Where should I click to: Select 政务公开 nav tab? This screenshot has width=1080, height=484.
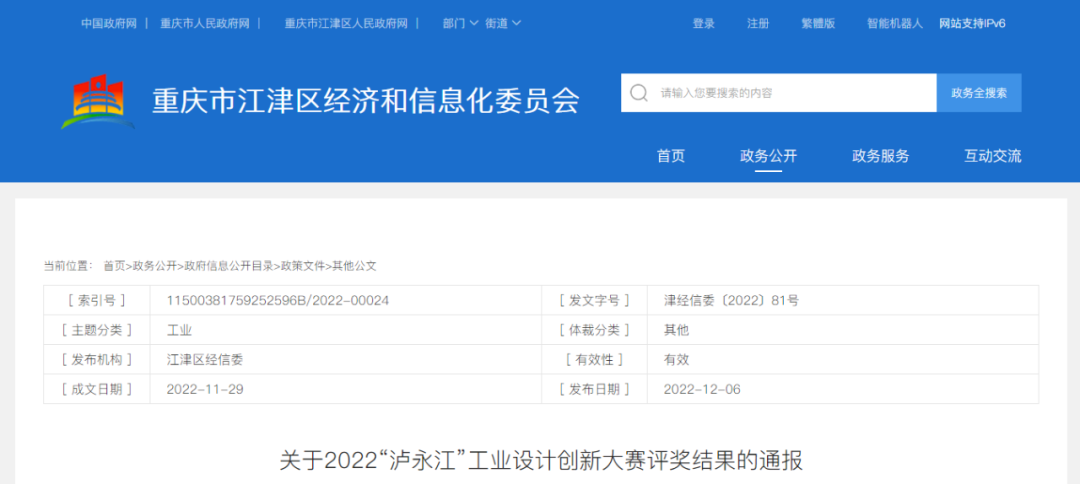click(x=768, y=156)
